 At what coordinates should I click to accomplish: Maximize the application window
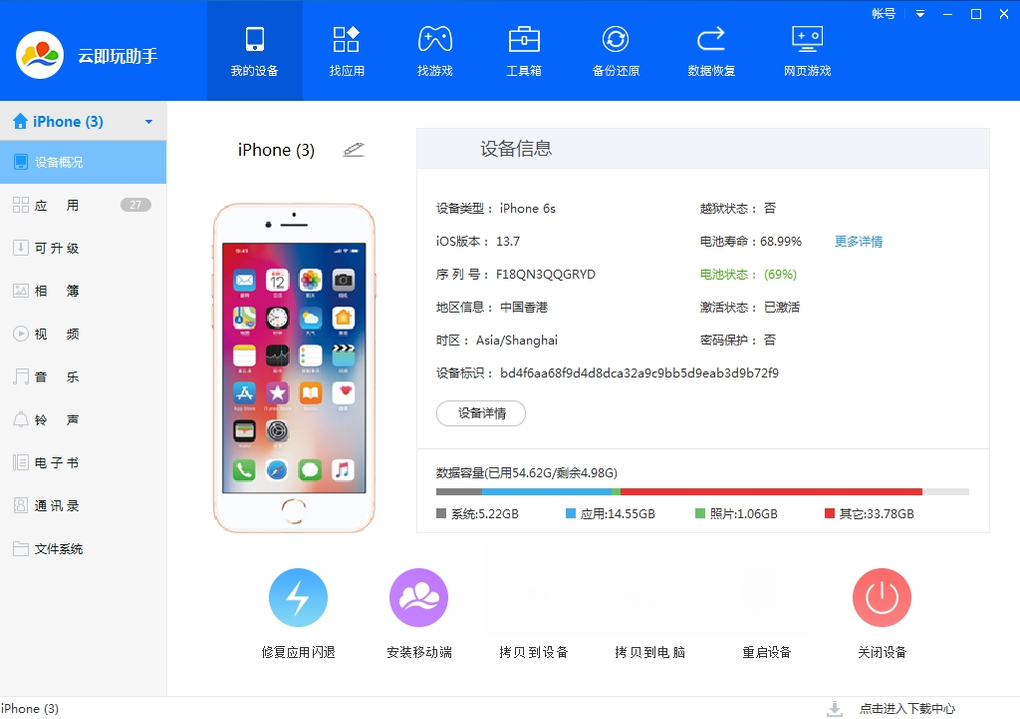[x=976, y=14]
